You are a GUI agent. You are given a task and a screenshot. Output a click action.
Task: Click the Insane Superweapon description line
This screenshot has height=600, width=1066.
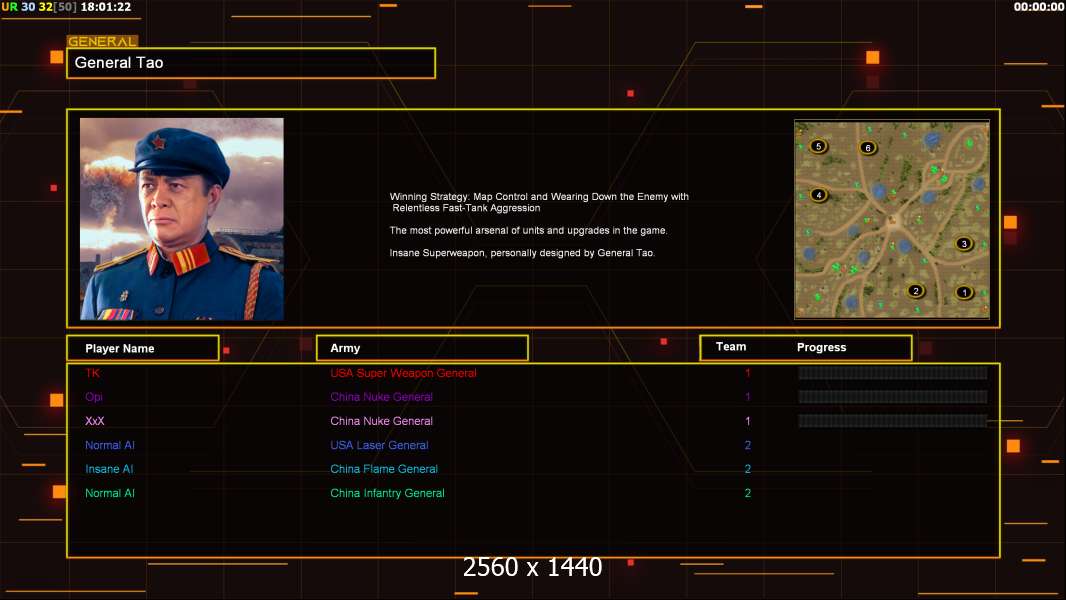coord(522,253)
